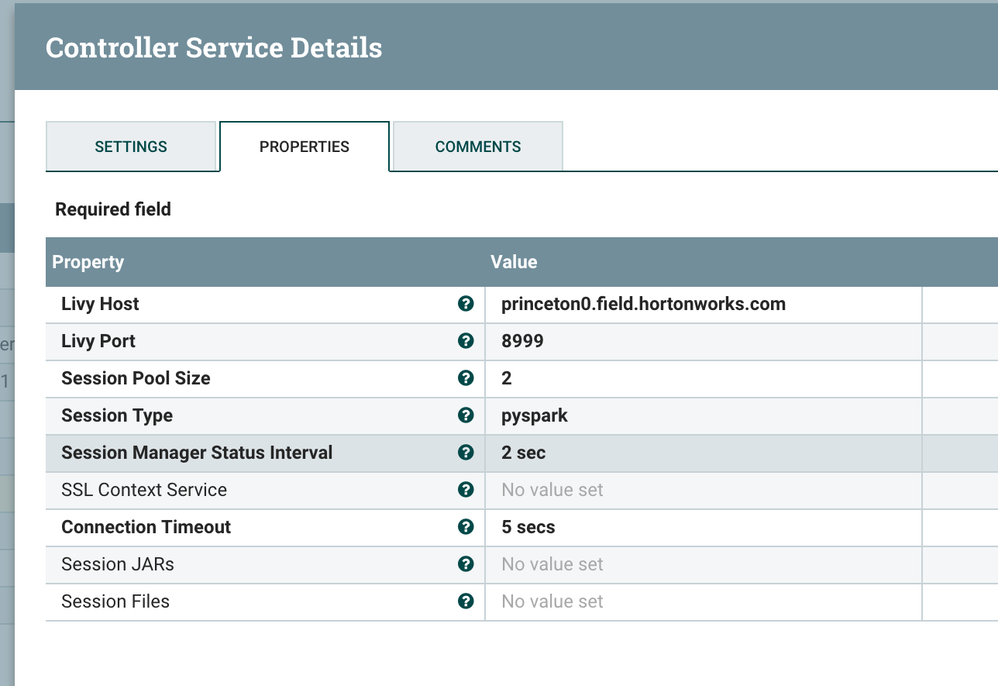Change Session Pool Size value 2
Viewport: 998px width, 686px height.
tap(507, 378)
